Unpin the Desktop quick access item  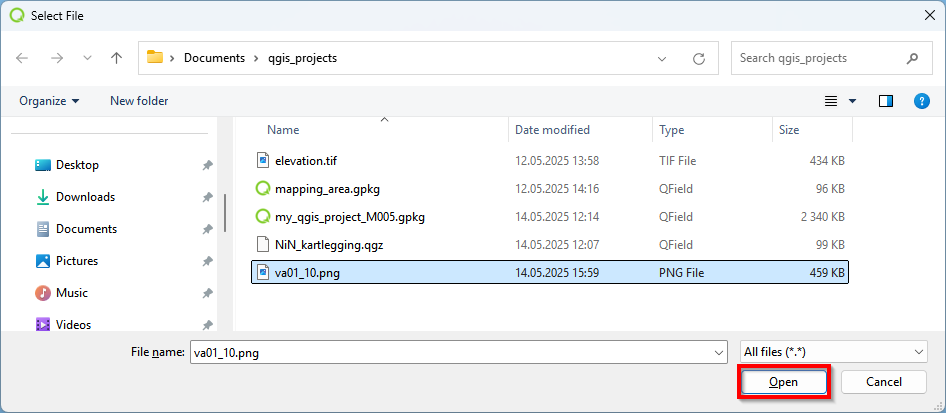pos(207,165)
